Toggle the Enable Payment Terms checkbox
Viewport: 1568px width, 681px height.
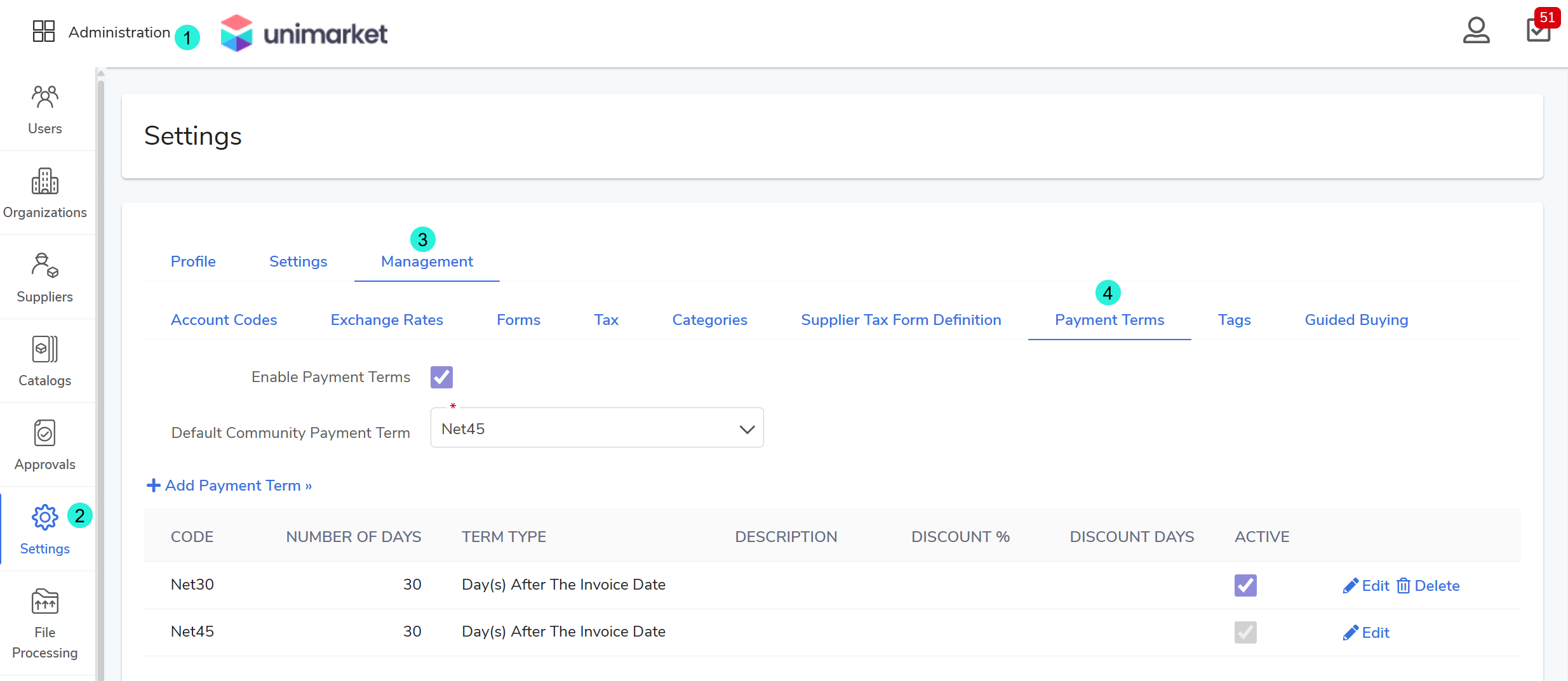point(441,377)
